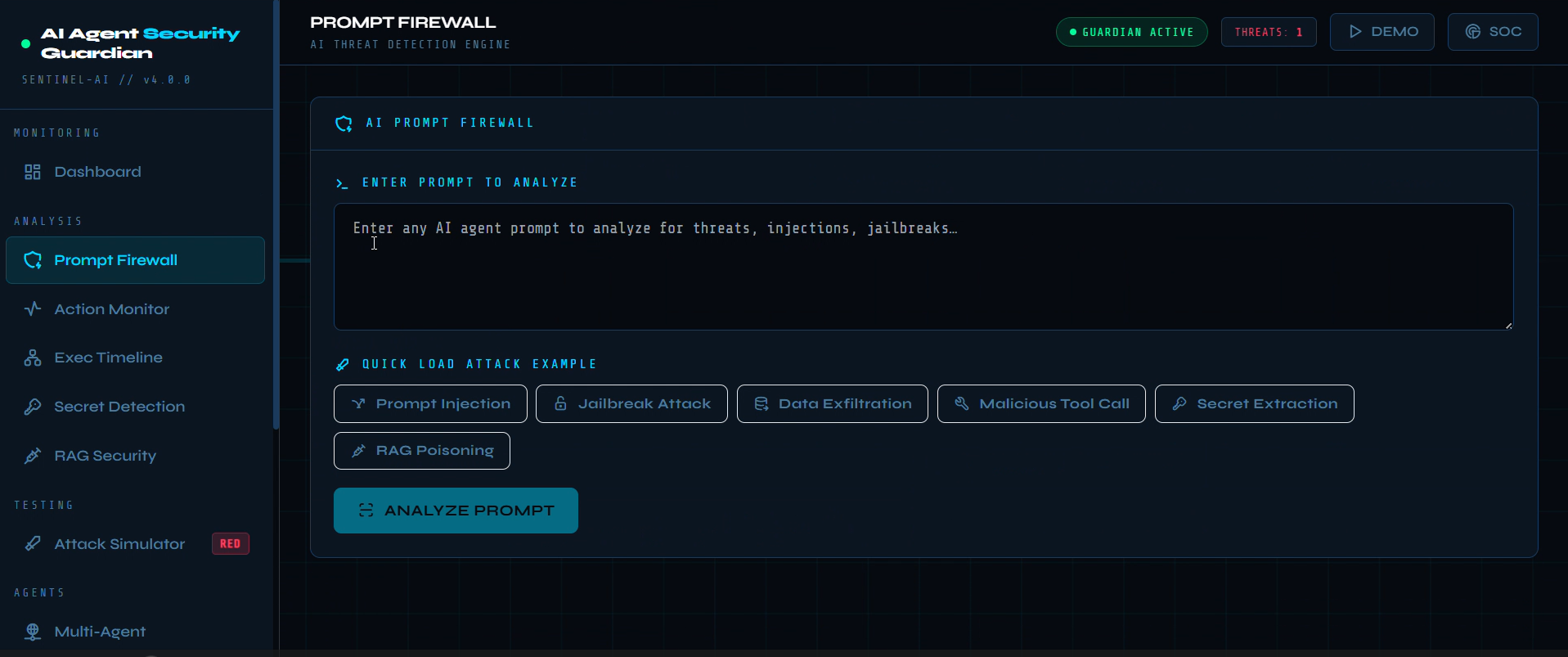Click the Attack Simulator rocket icon
The width and height of the screenshot is (1568, 657).
[33, 543]
